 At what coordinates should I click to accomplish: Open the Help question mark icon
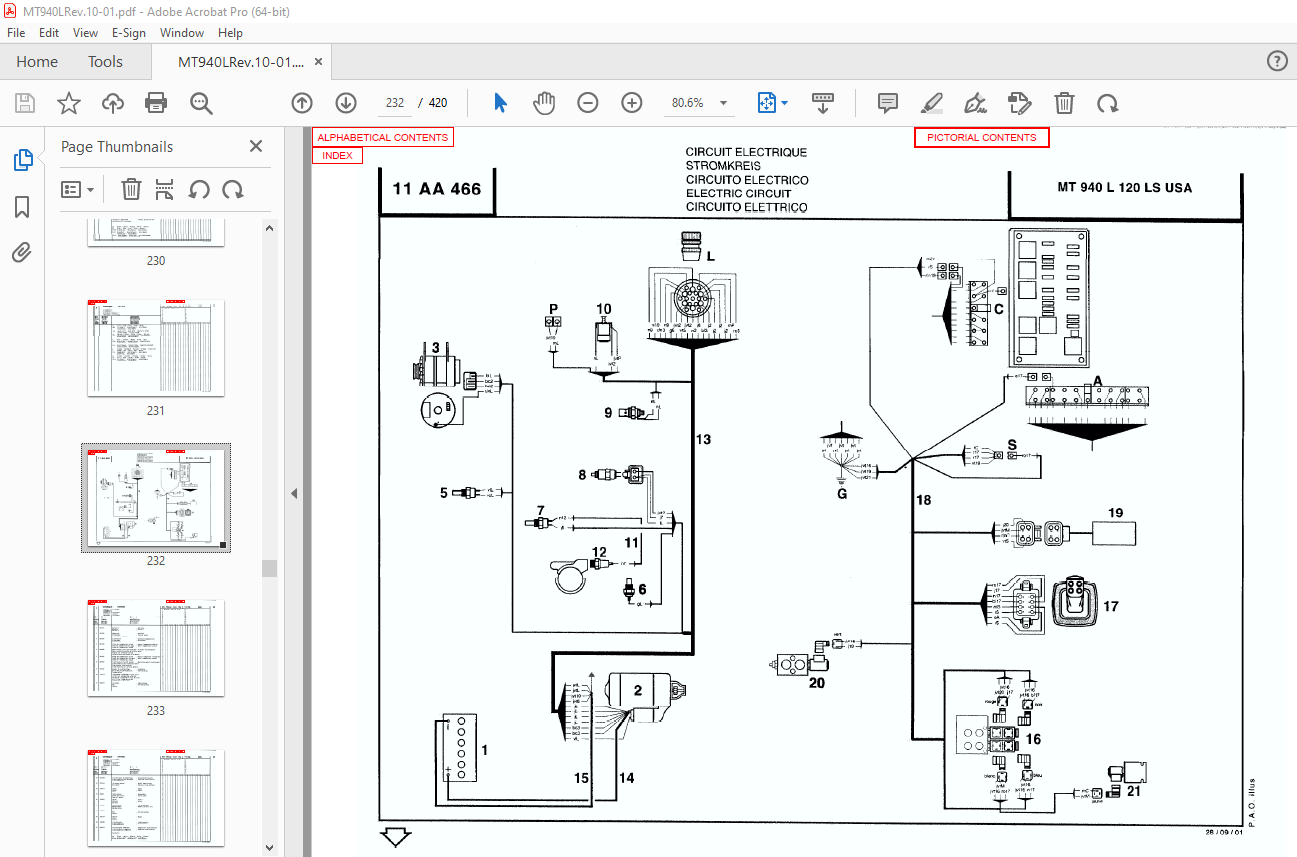point(1277,61)
